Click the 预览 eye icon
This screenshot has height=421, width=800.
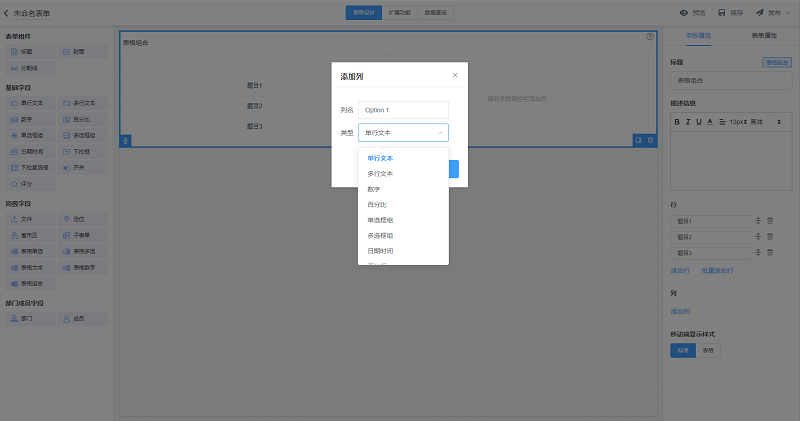684,13
